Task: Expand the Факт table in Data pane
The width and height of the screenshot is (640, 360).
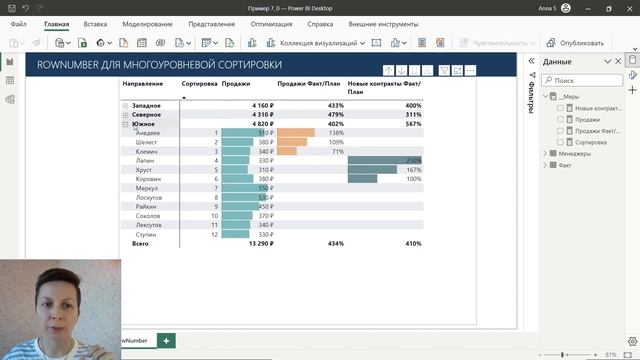Action: coord(545,165)
